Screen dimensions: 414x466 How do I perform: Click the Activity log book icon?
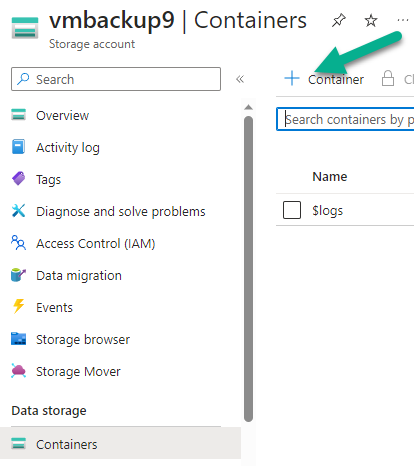pos(18,147)
